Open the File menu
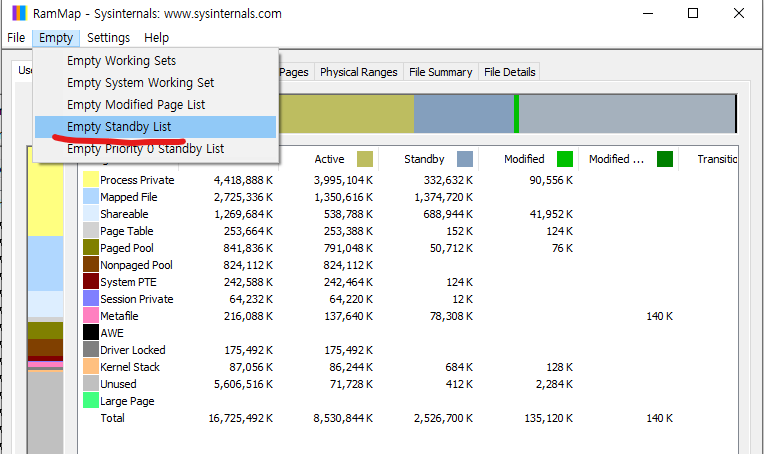764x454 pixels. (x=16, y=37)
